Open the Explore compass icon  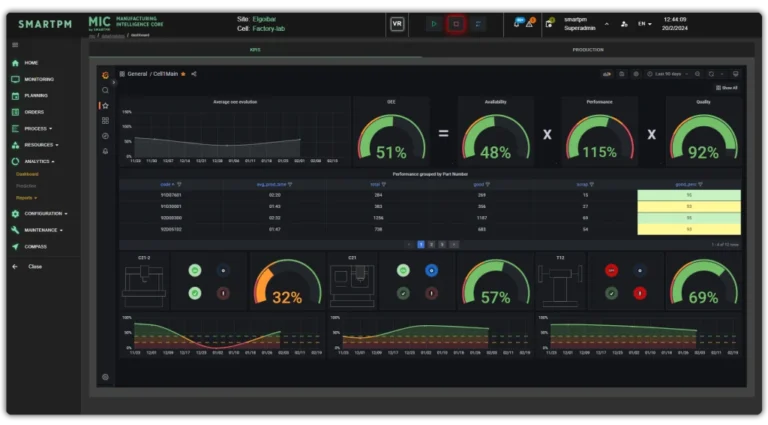coord(105,136)
